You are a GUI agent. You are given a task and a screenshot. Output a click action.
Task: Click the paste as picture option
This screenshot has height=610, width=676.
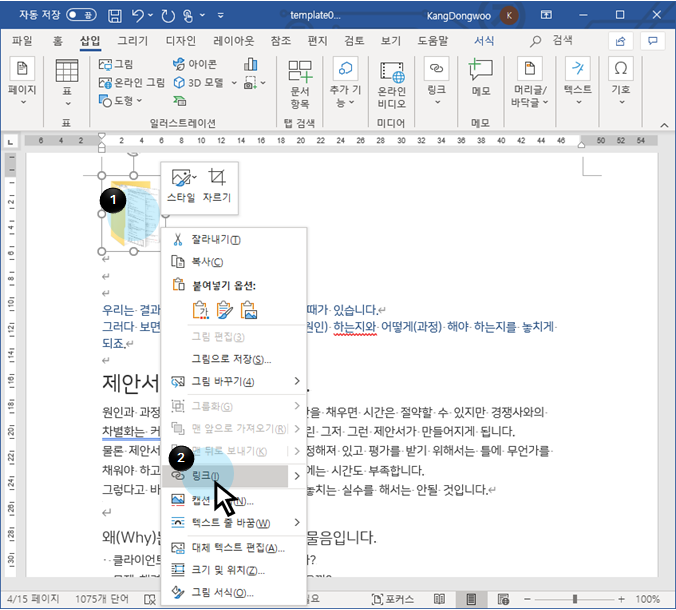[x=249, y=310]
